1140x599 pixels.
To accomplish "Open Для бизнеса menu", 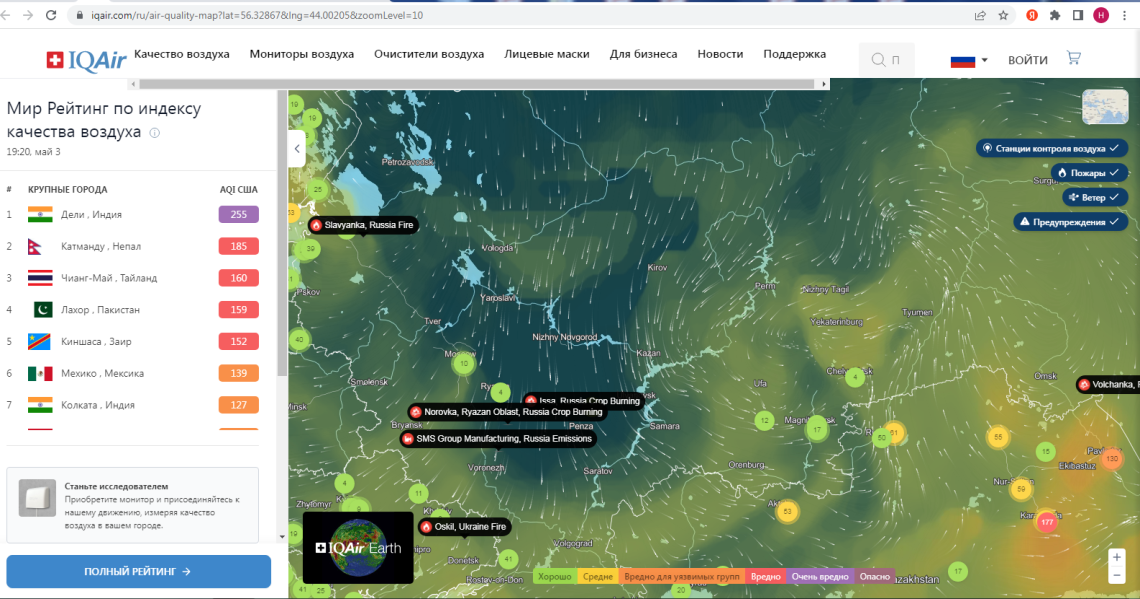I will click(x=643, y=54).
